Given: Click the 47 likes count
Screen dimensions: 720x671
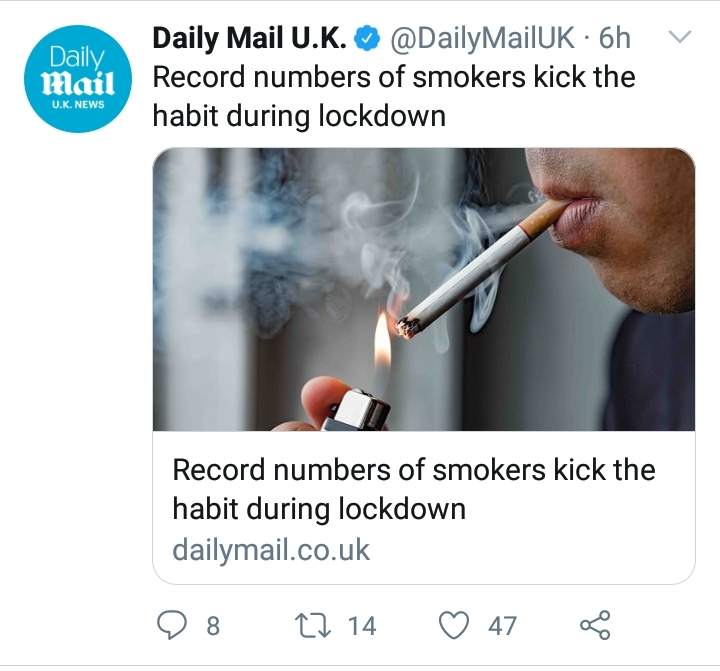Looking at the screenshot, I should click(x=502, y=626).
